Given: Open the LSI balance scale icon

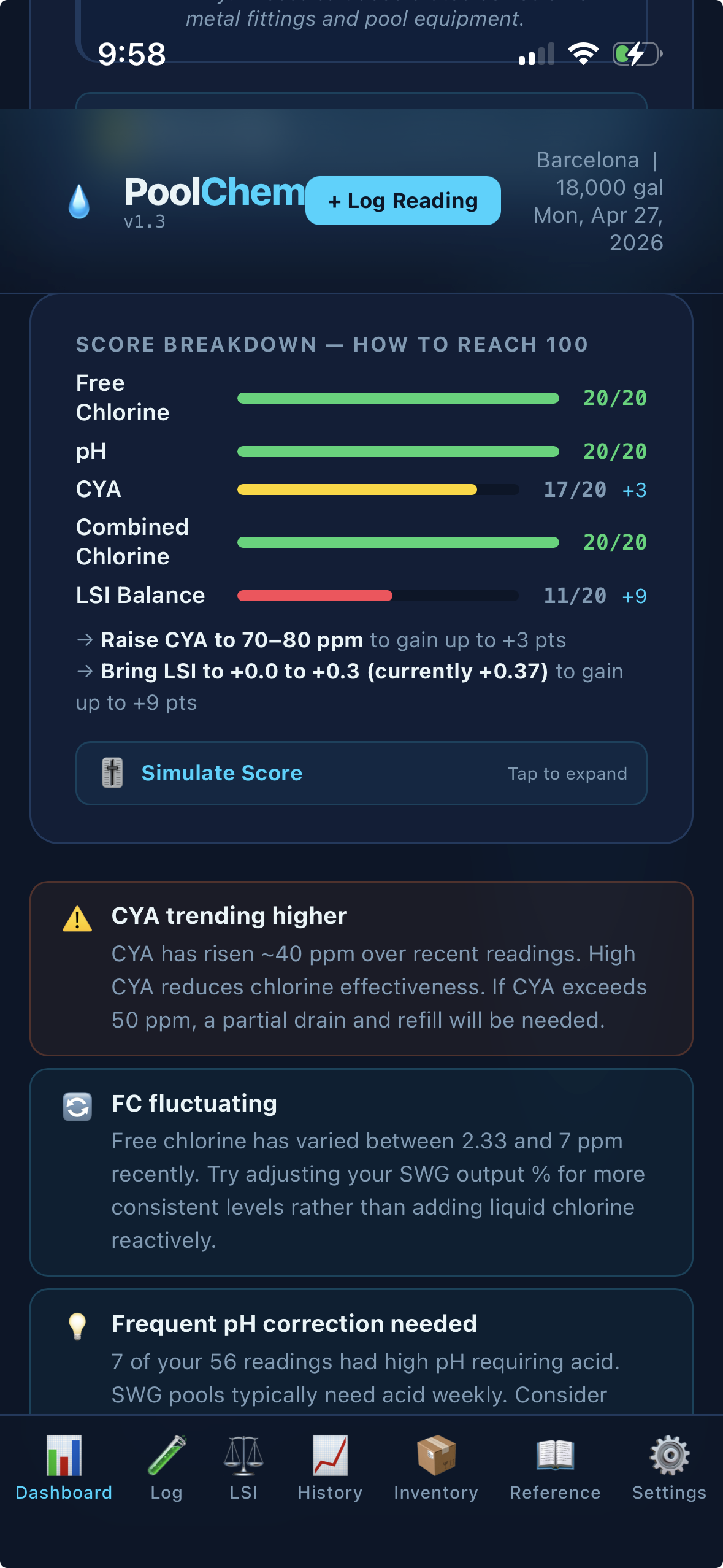Looking at the screenshot, I should (x=243, y=1455).
